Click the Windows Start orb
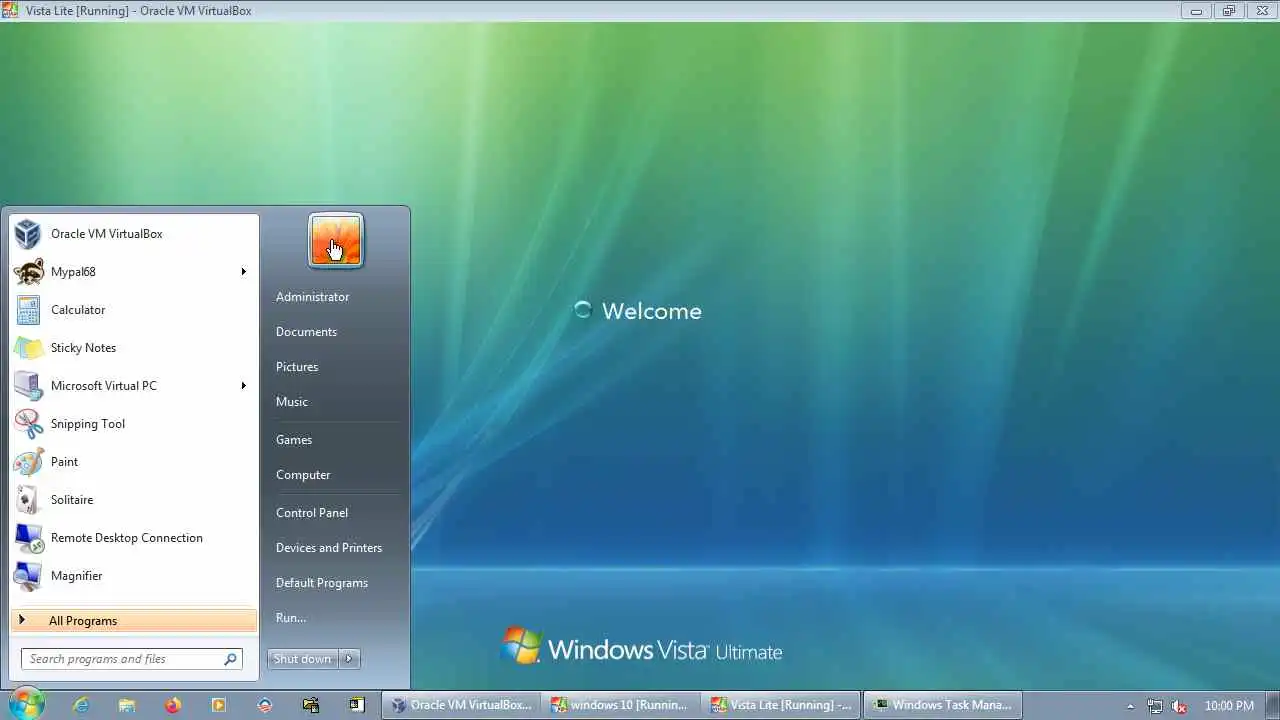The image size is (1280, 720). coord(26,703)
